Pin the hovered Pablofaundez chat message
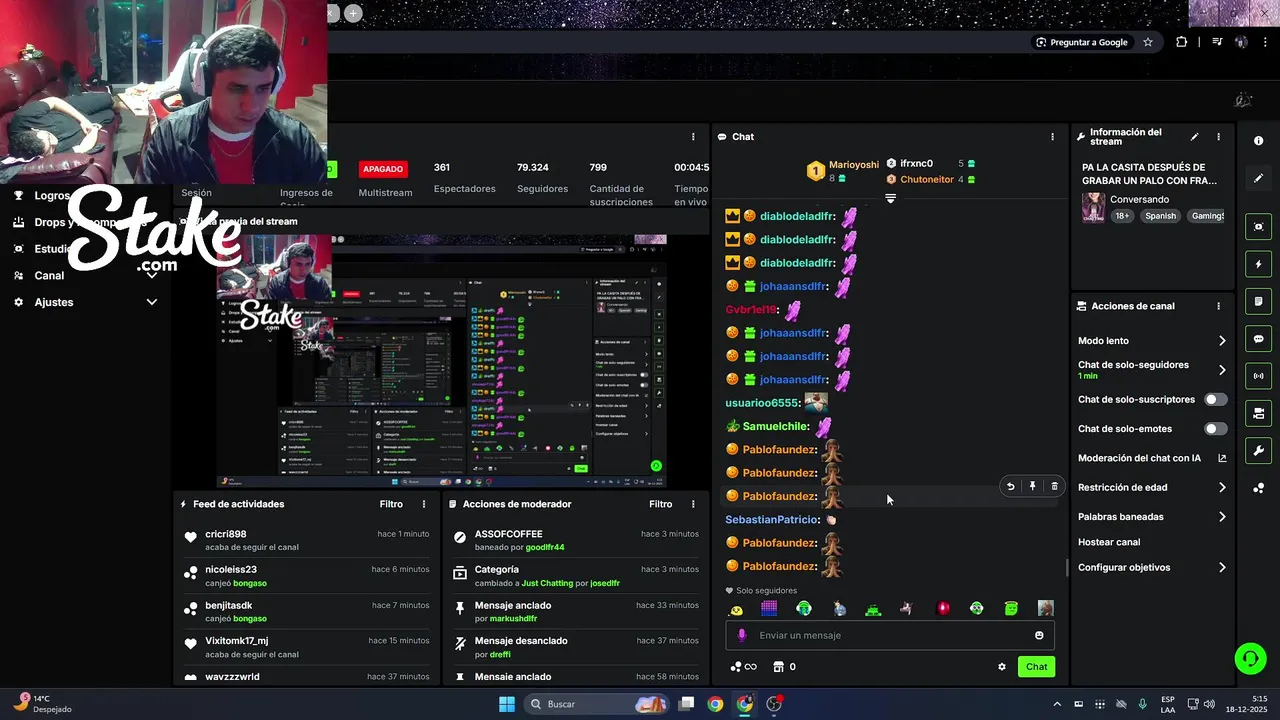The height and width of the screenshot is (720, 1280). point(1032,487)
